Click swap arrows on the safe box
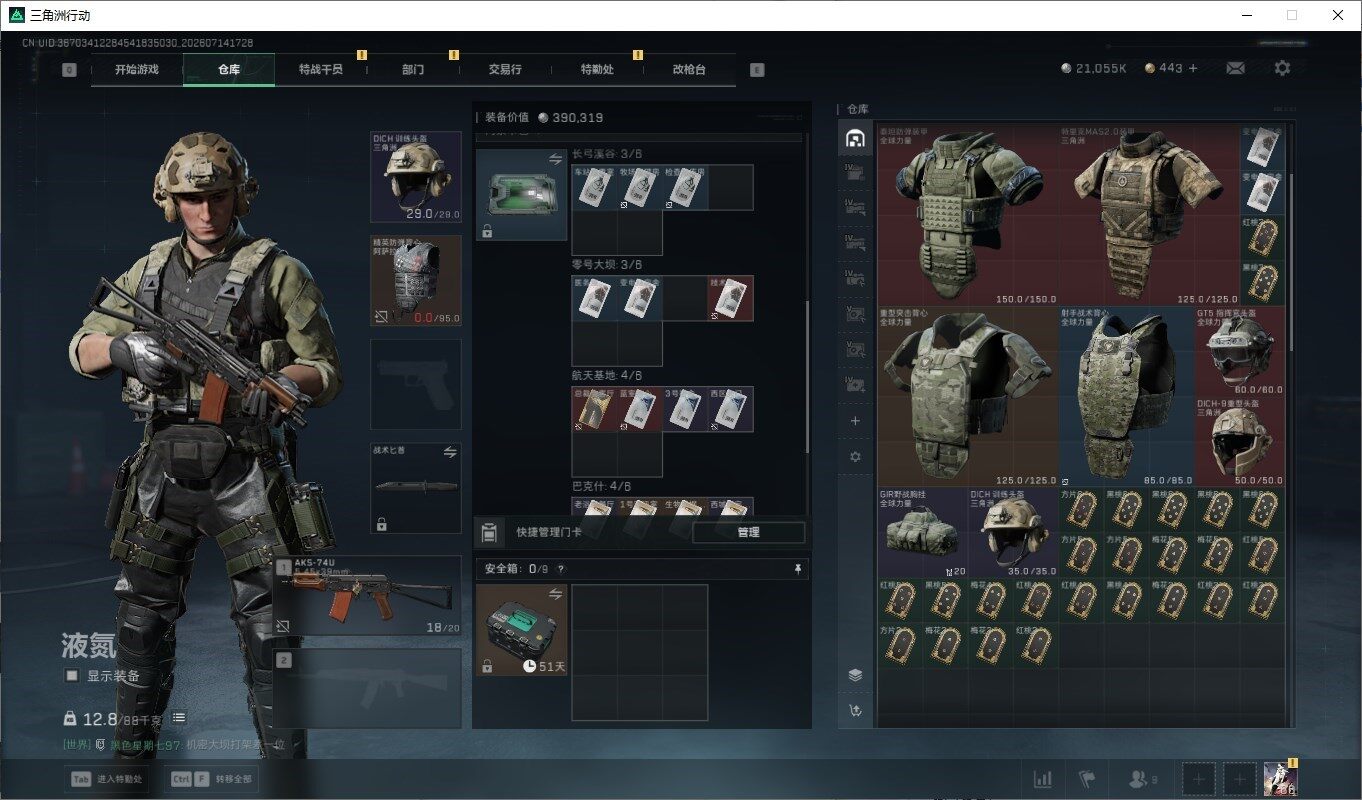 (x=555, y=594)
